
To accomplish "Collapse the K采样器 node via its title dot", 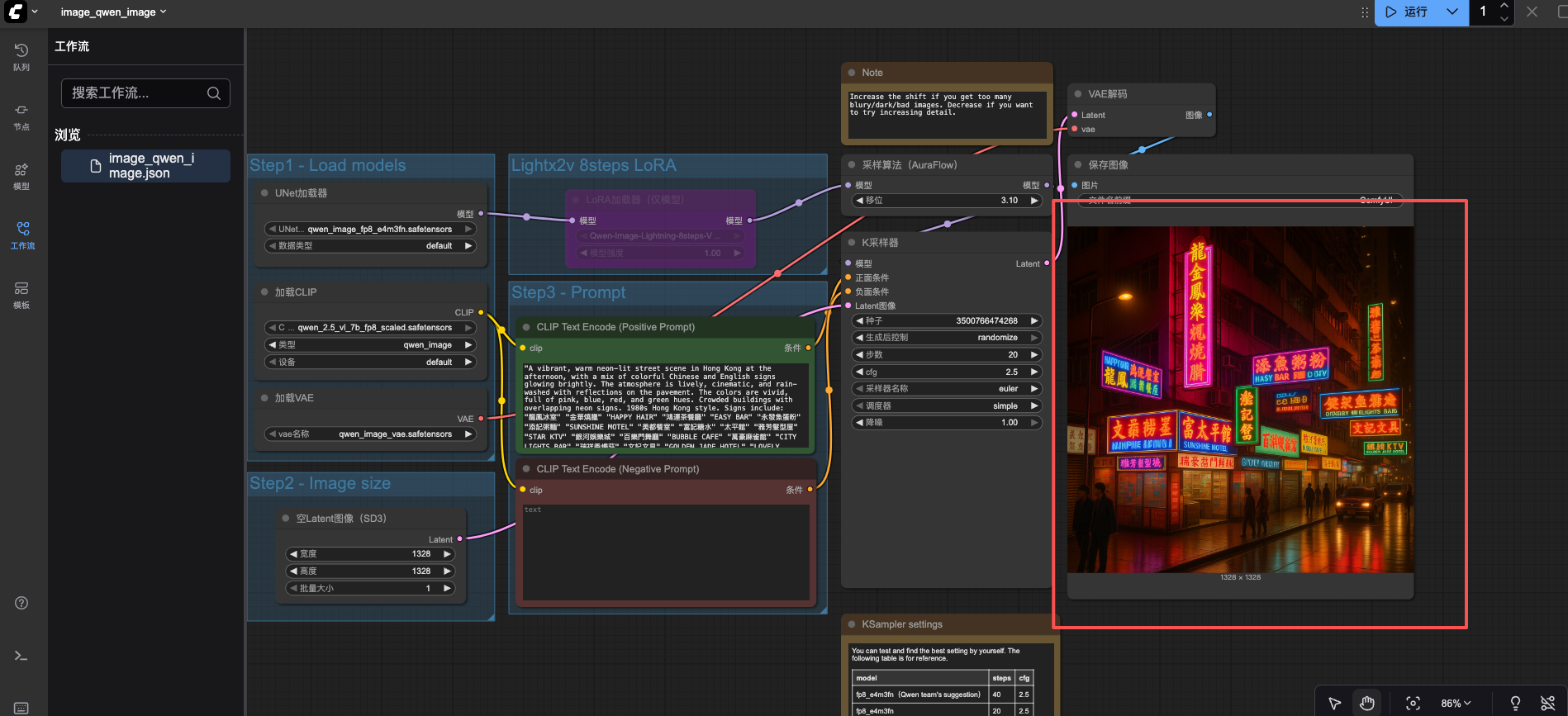I will coord(852,243).
